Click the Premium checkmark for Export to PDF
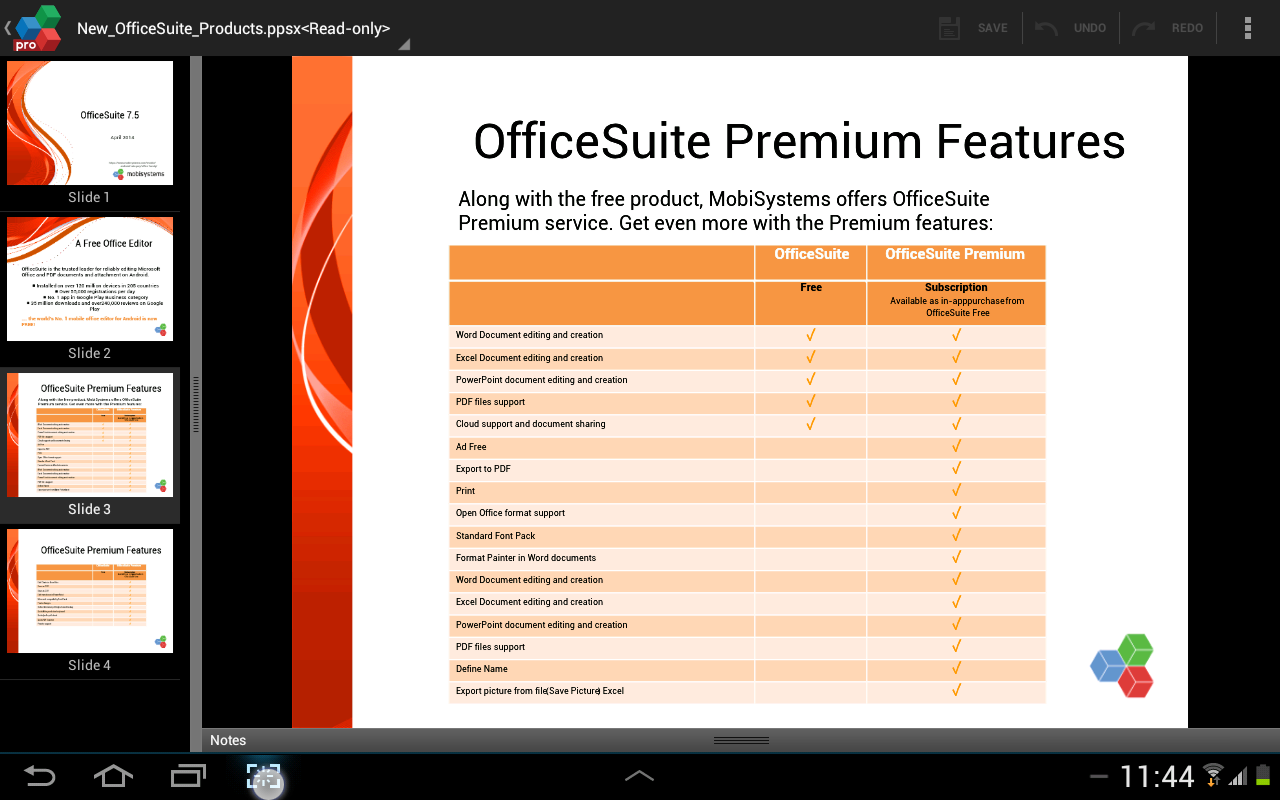This screenshot has height=800, width=1280. (x=956, y=469)
